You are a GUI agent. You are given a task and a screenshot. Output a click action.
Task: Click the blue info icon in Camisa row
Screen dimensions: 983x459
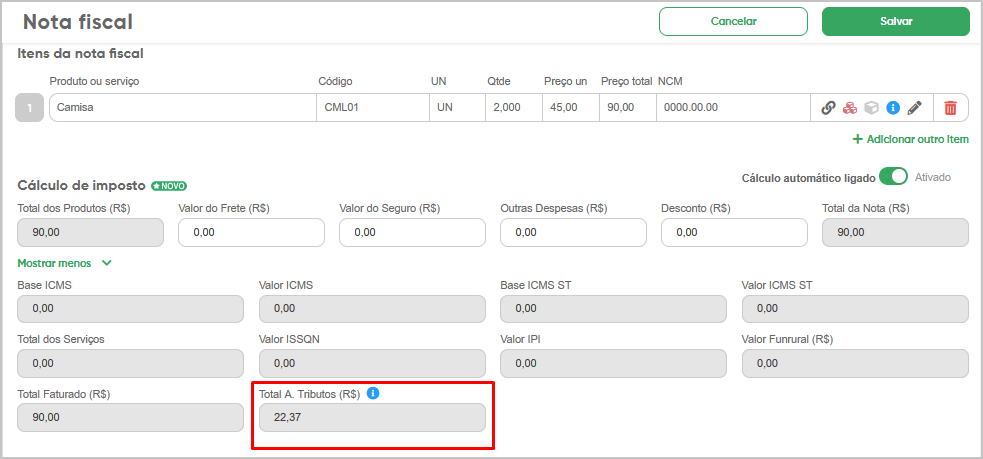click(893, 108)
